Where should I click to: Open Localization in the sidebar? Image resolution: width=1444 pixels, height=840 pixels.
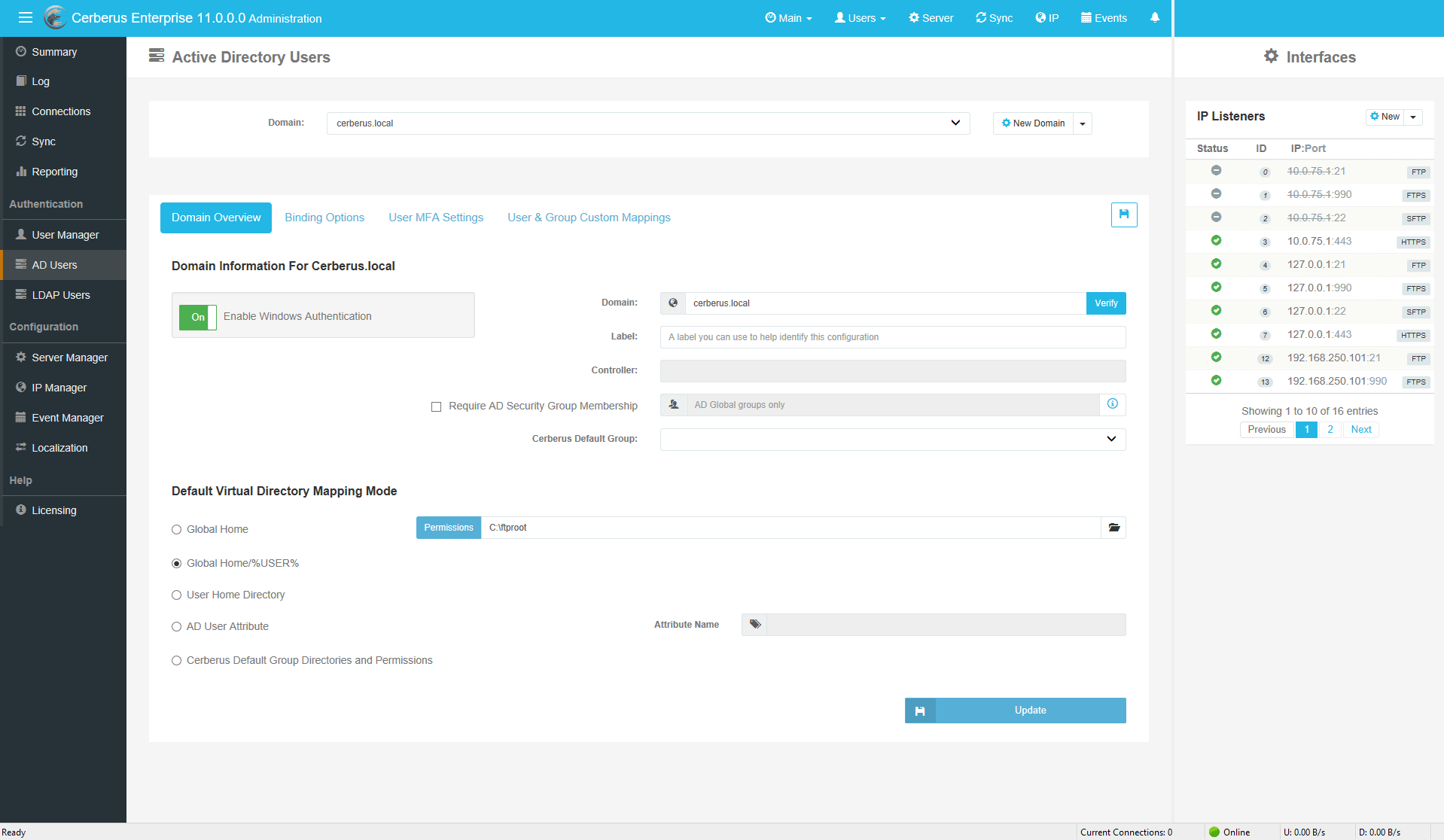point(63,448)
